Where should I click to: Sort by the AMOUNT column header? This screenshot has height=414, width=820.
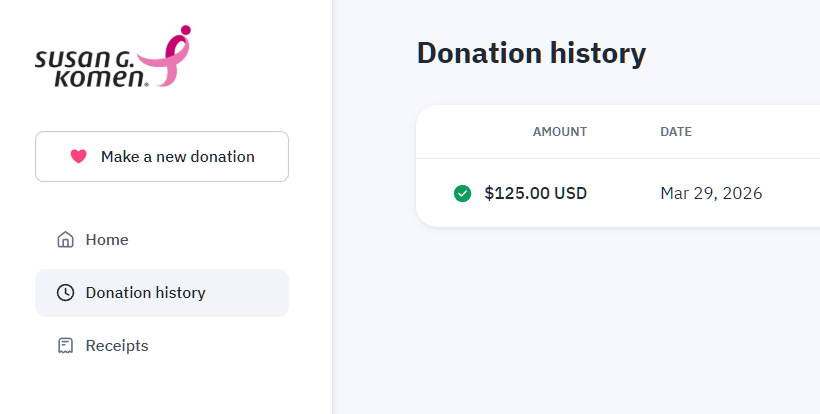coord(559,132)
